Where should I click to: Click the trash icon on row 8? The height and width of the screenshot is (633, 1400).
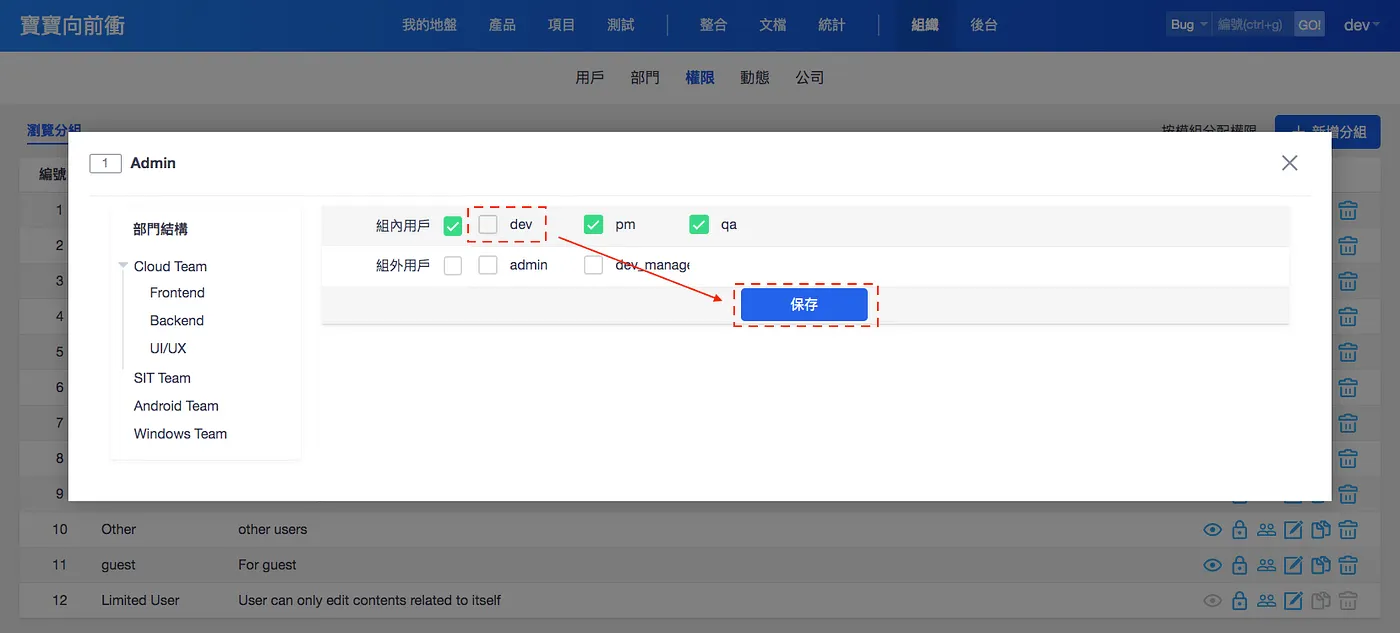click(x=1348, y=458)
